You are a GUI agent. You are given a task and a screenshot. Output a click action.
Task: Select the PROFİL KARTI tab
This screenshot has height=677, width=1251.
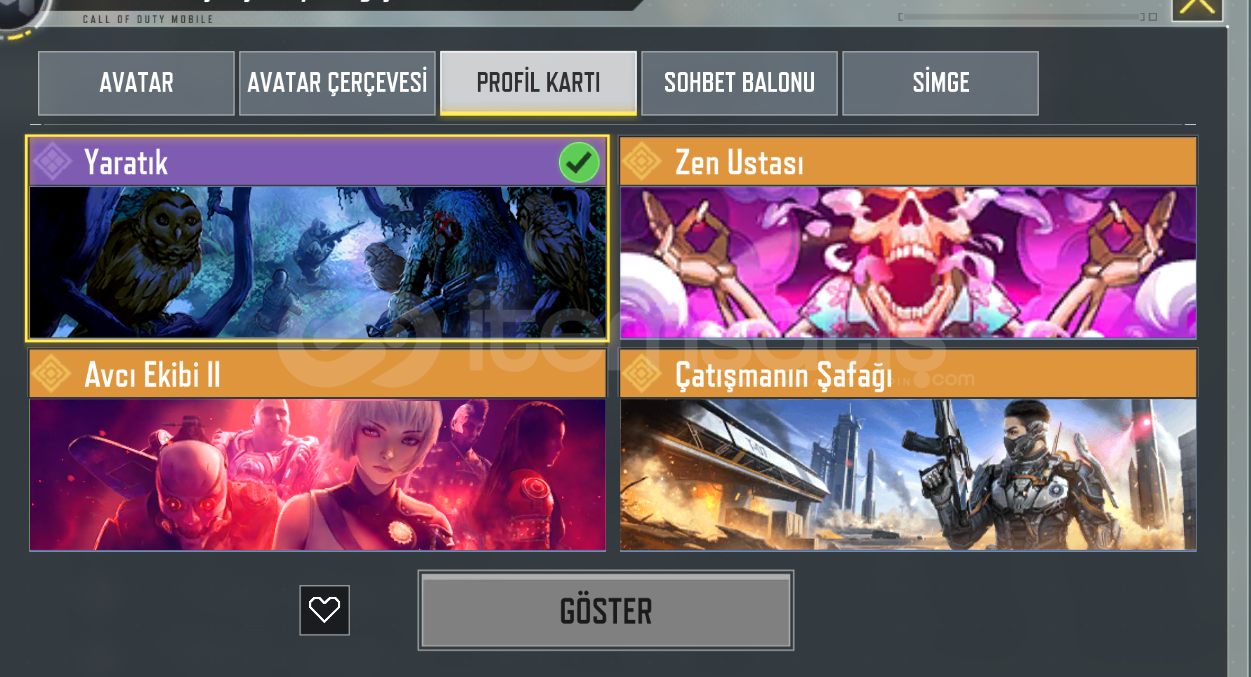(x=538, y=83)
